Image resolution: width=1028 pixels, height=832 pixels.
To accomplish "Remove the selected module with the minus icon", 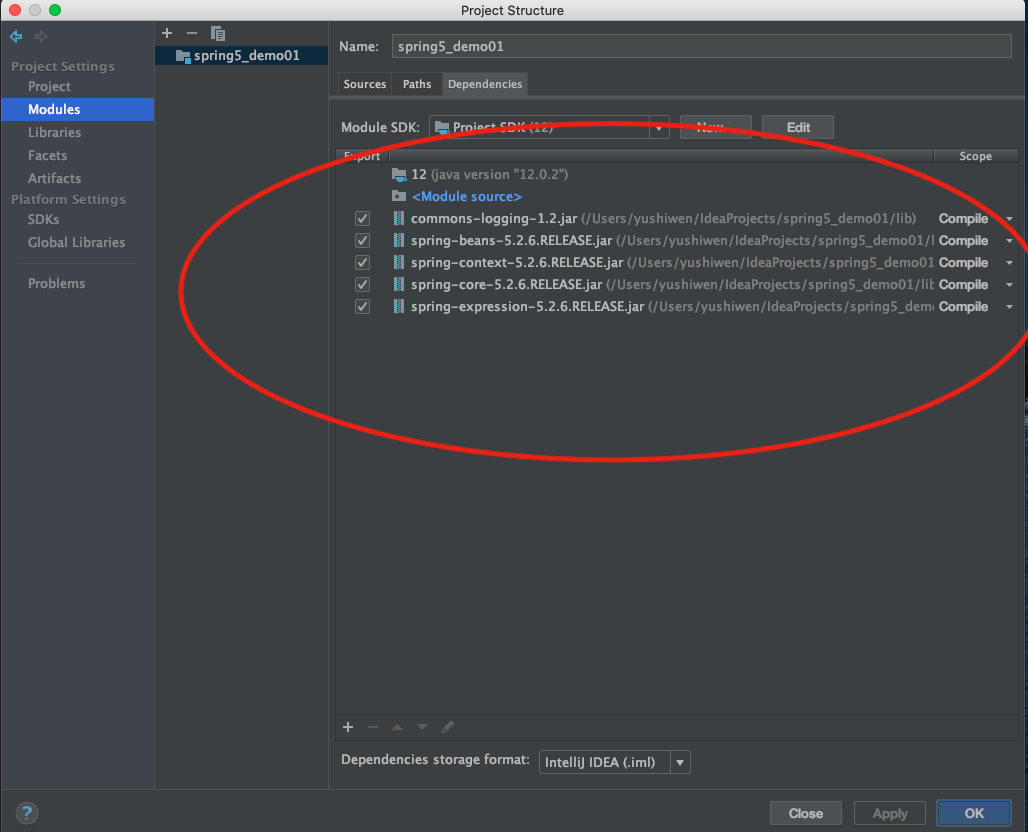I will tap(191, 33).
